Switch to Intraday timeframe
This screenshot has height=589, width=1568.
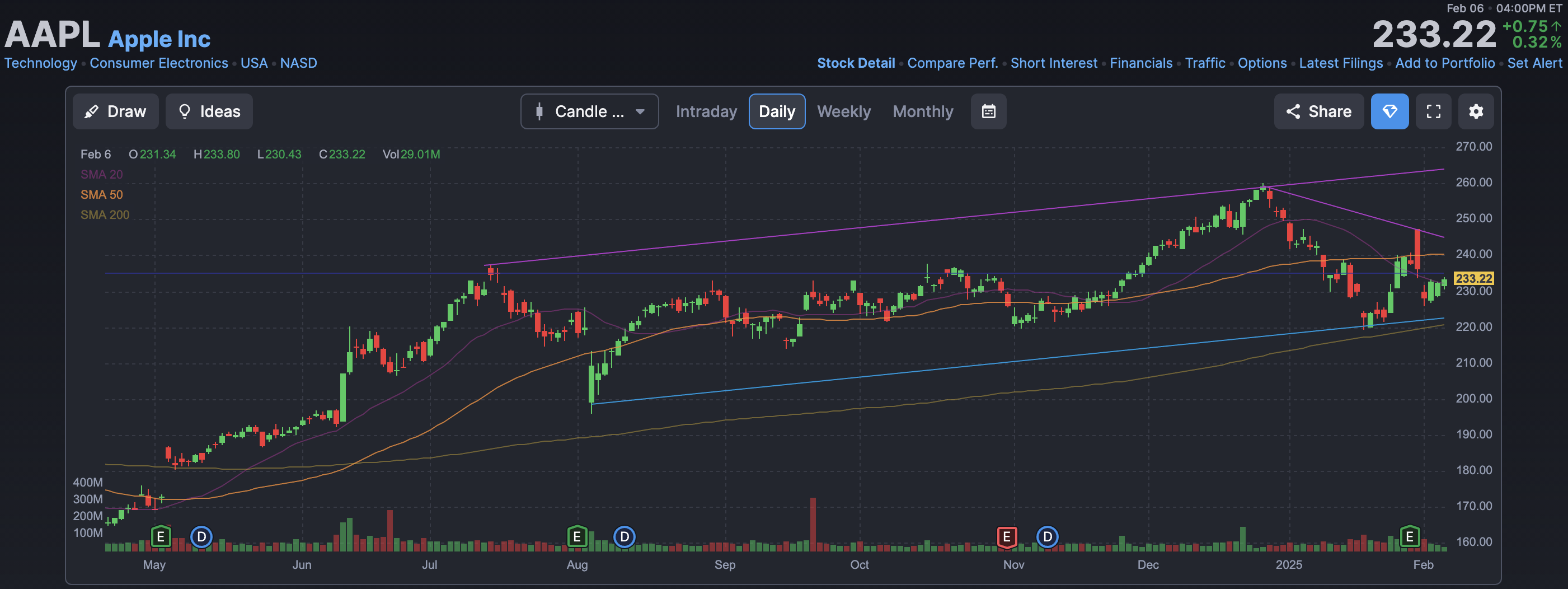click(x=706, y=111)
